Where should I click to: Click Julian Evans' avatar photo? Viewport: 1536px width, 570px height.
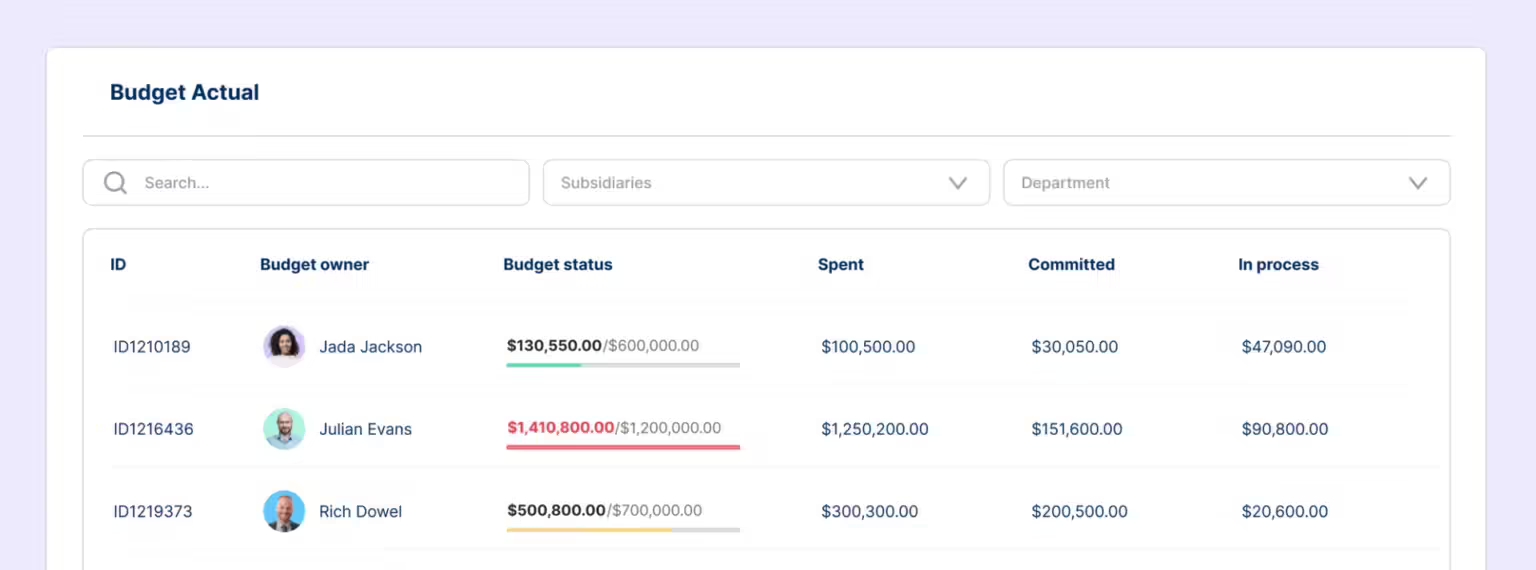(284, 429)
